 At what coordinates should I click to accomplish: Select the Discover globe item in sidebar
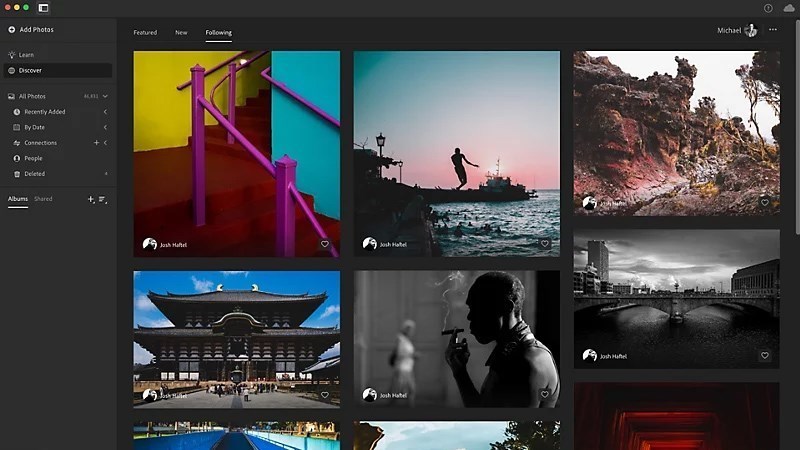click(58, 70)
